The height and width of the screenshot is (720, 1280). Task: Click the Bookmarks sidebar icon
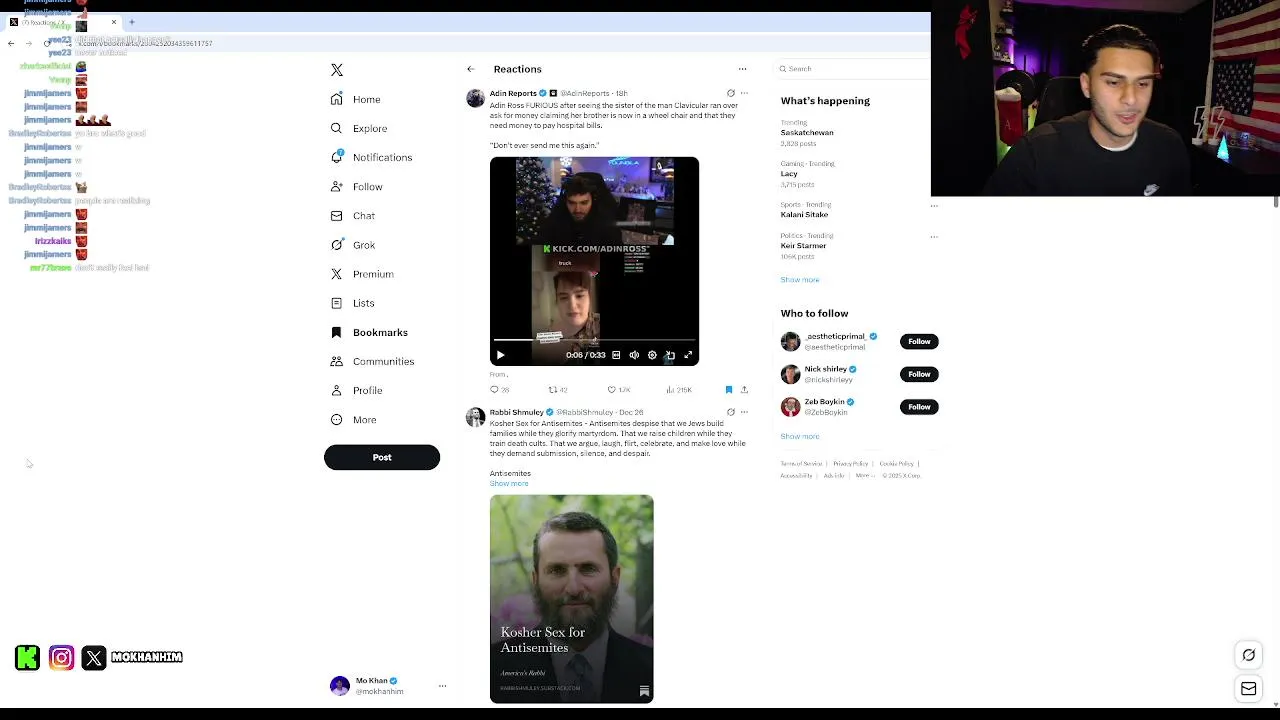(337, 332)
